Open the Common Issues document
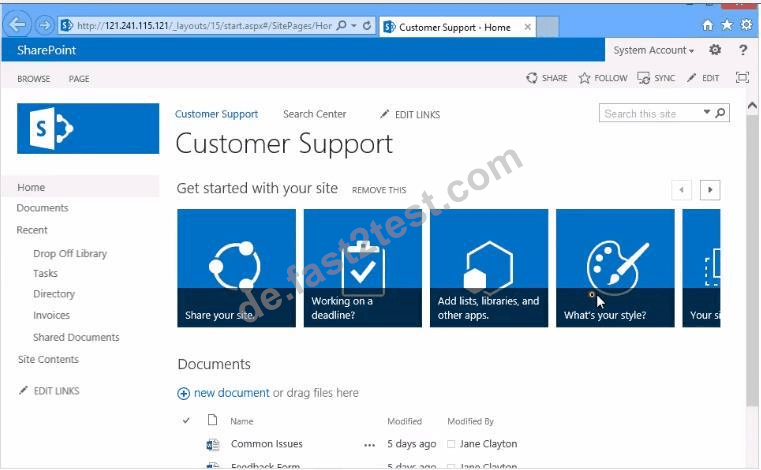761x470 pixels. [x=266, y=444]
